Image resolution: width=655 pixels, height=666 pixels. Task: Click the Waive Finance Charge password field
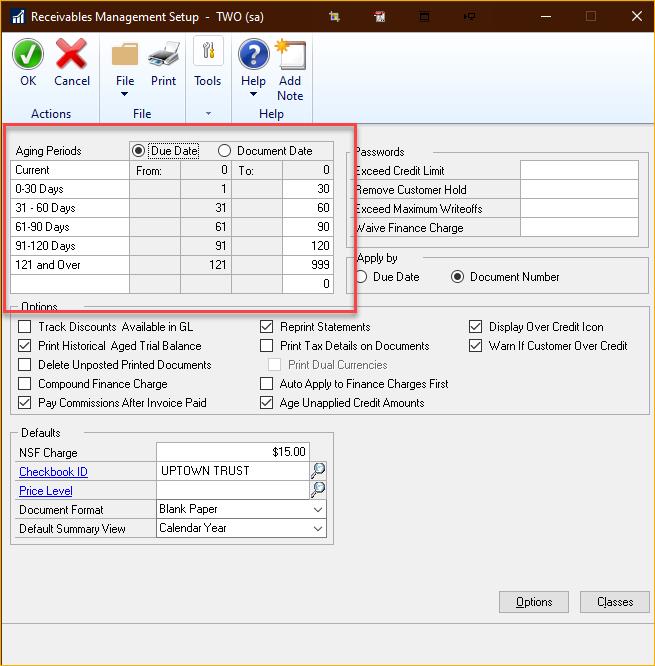click(579, 227)
